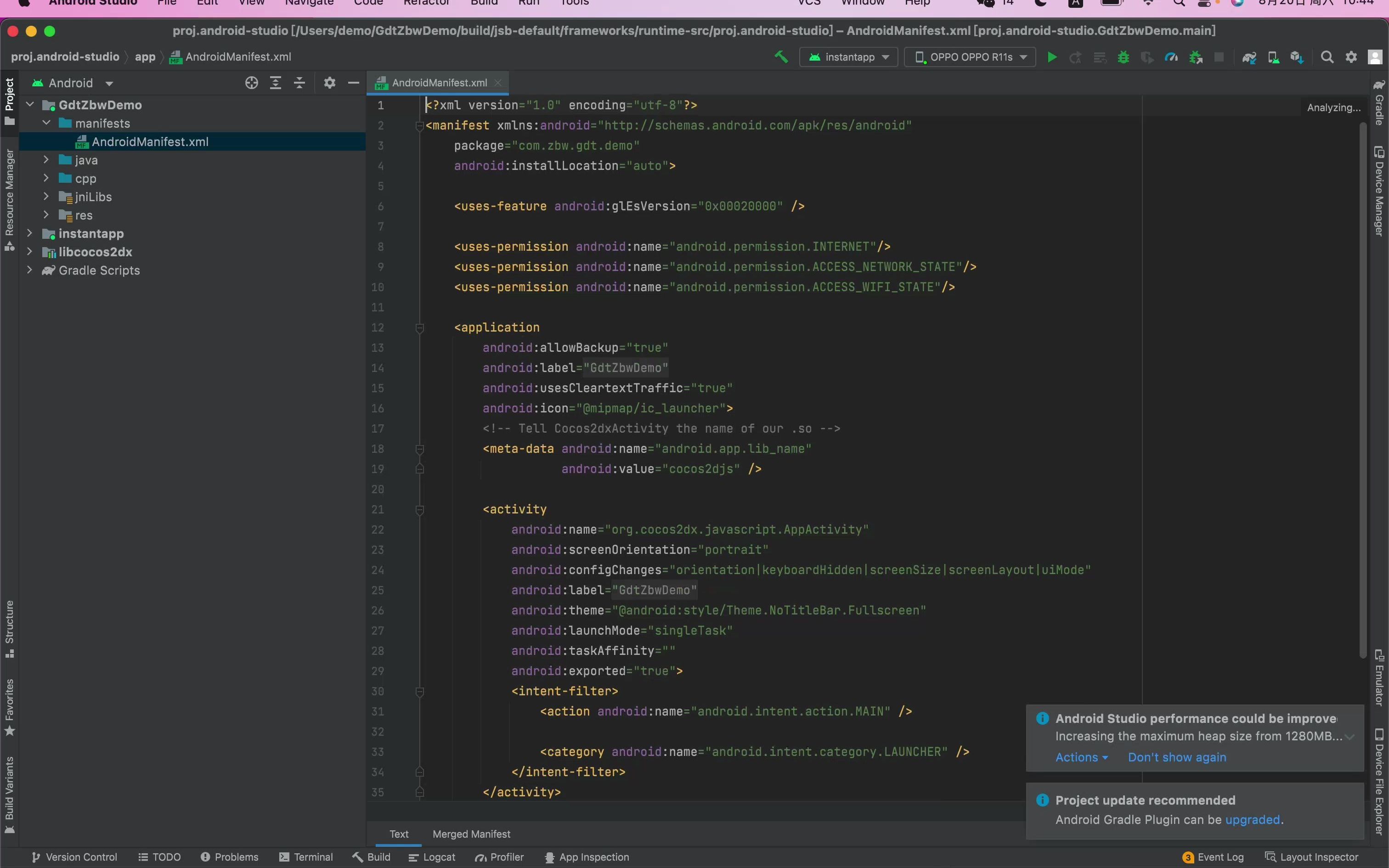Select the Text tab below the editor
Screen dimensions: 1389x868
(399, 834)
